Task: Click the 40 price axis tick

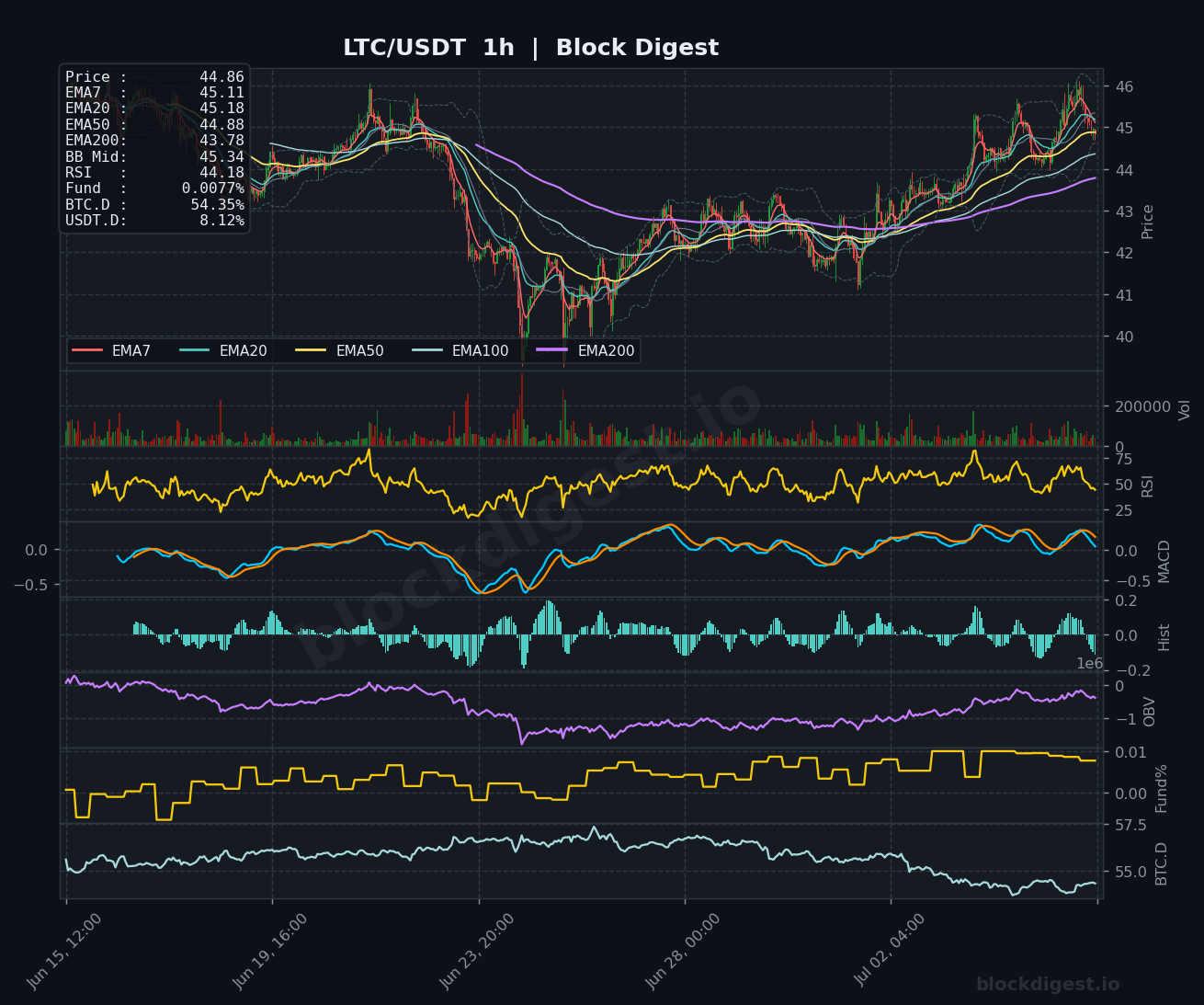Action: 1124,337
